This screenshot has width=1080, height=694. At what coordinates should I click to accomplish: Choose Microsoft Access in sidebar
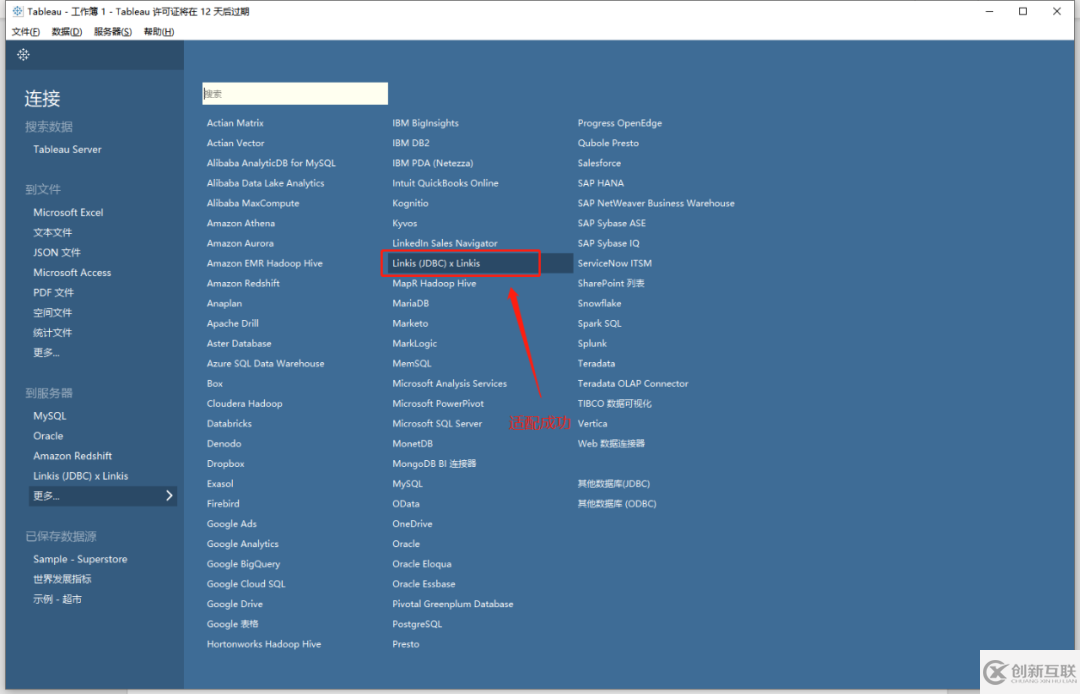(72, 272)
